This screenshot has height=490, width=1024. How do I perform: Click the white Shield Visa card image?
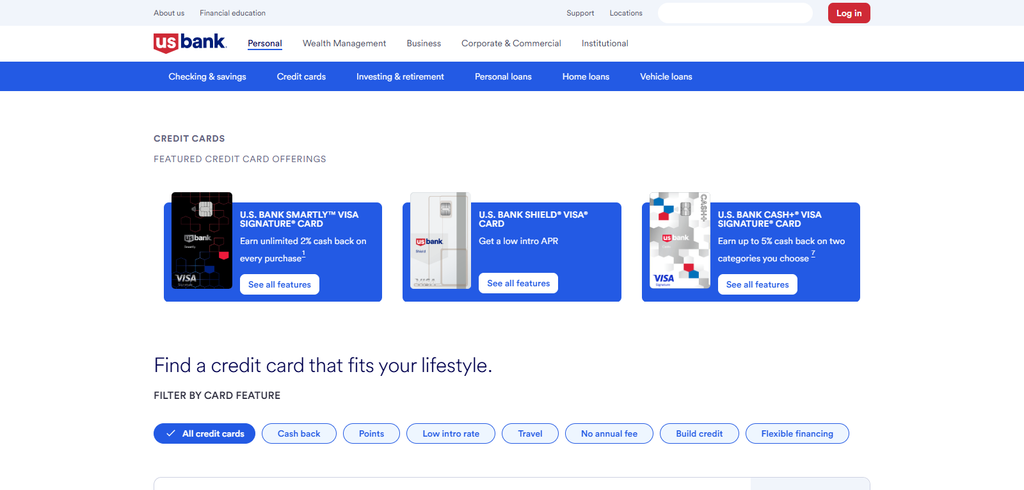[440, 240]
